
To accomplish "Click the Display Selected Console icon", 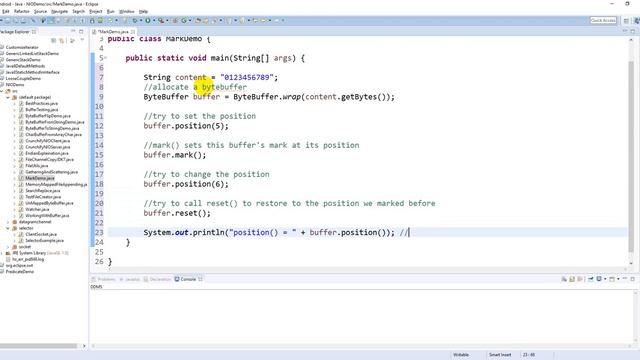I will (x=599, y=279).
